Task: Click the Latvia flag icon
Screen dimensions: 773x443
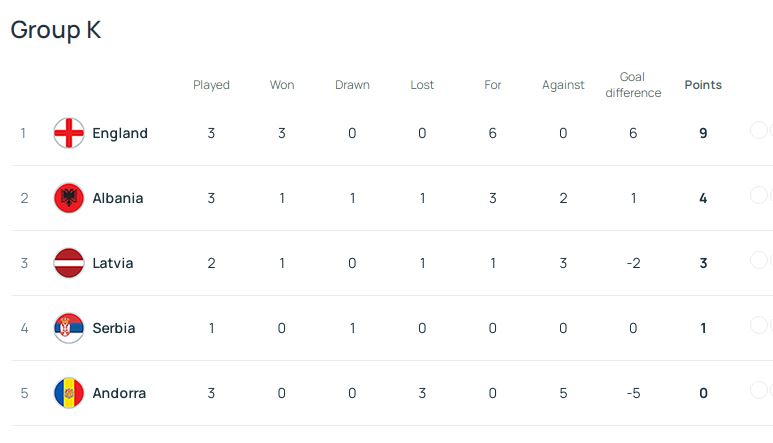Action: coord(69,263)
